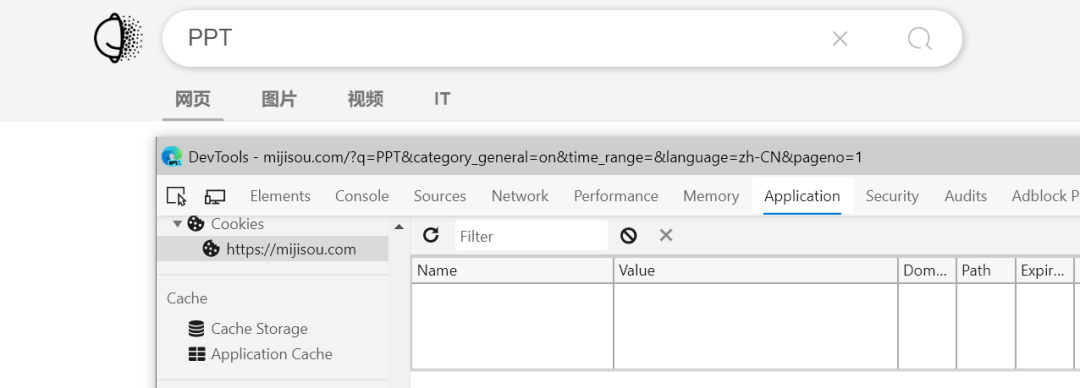Switch to the Network tab

pyautogui.click(x=520, y=196)
